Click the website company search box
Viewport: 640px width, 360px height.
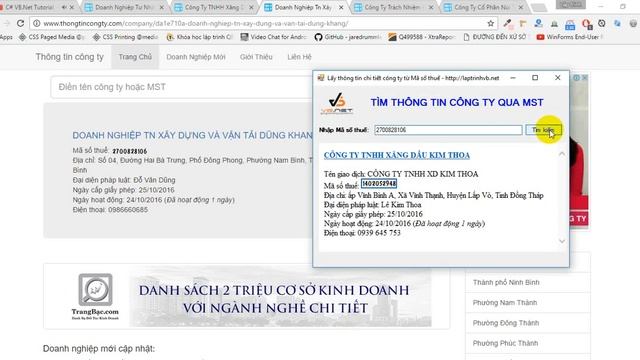182,87
